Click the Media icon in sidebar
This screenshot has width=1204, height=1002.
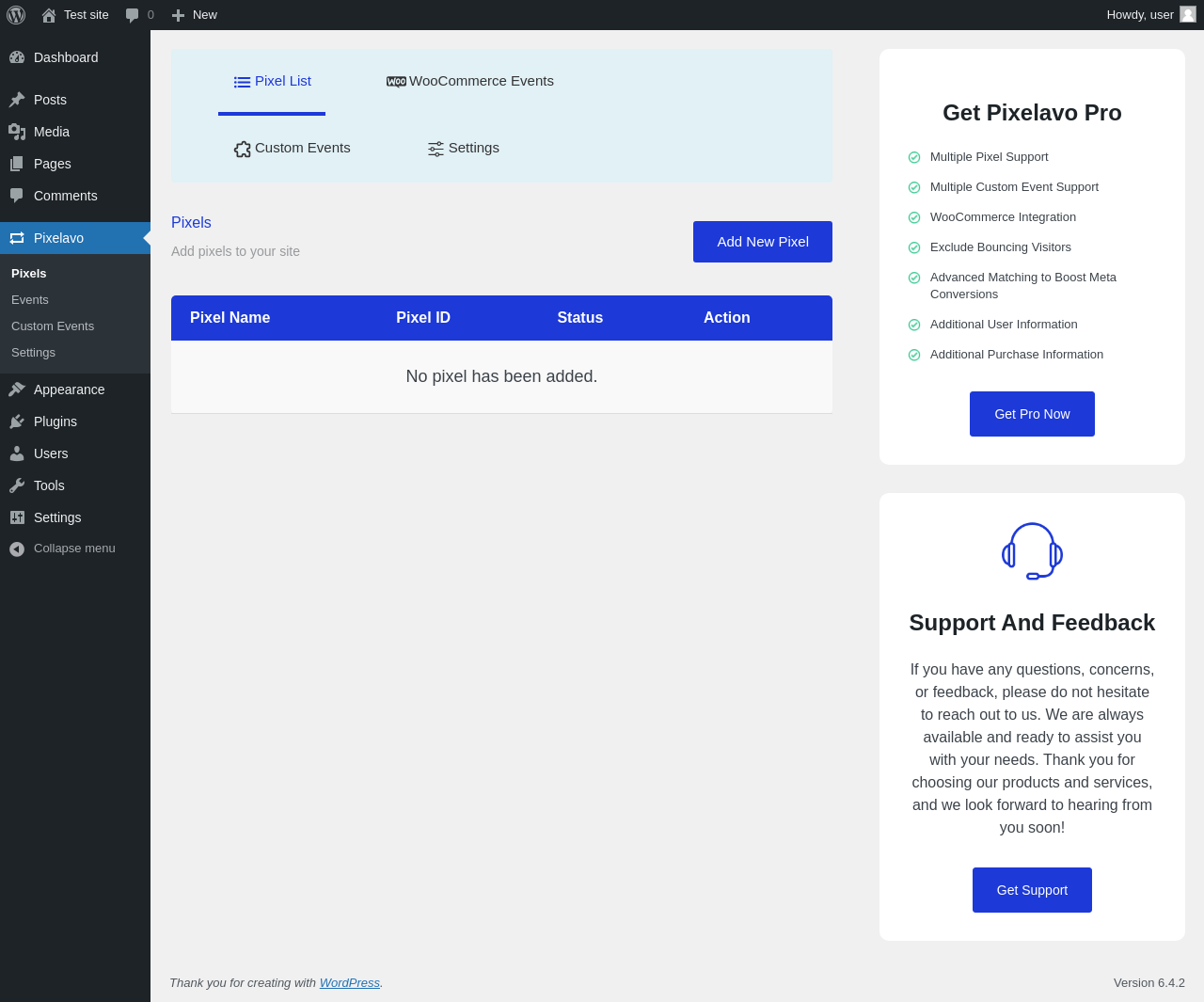coord(17,132)
